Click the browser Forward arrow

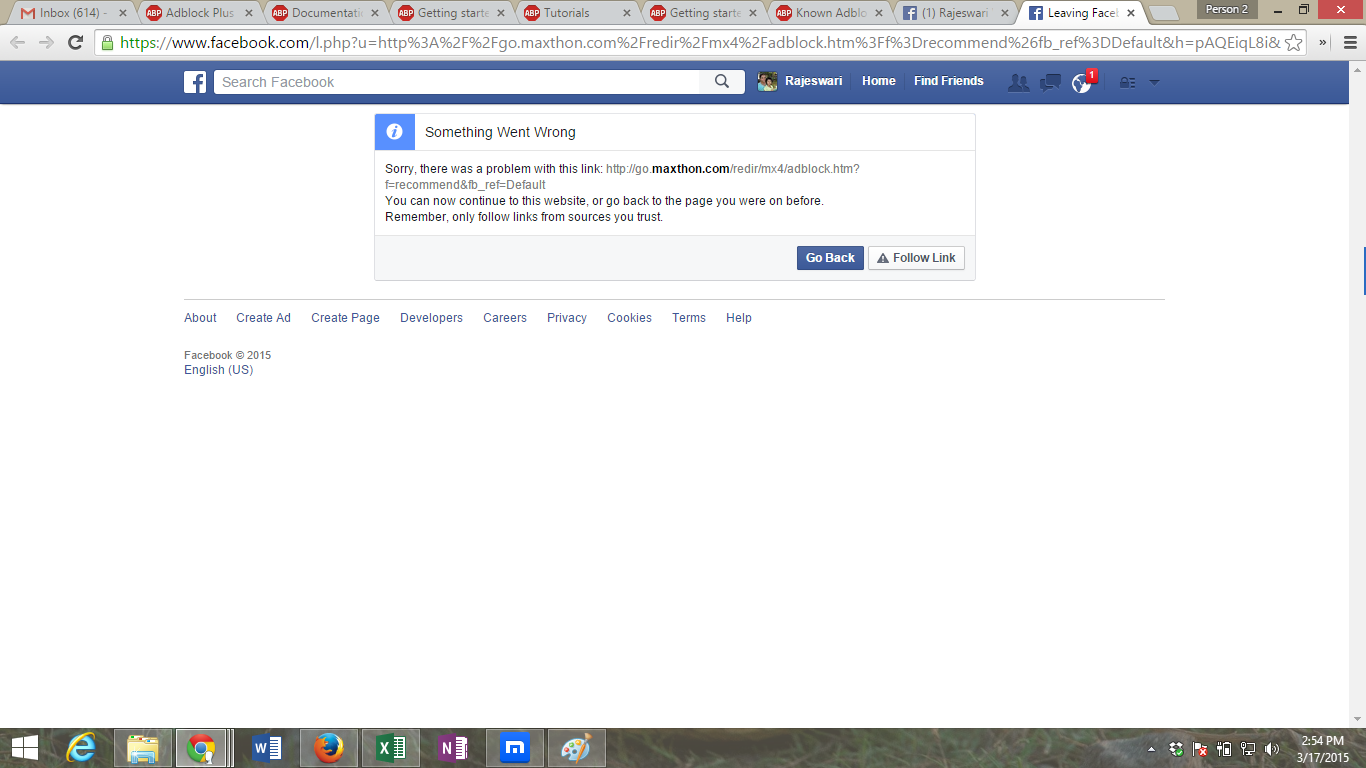point(46,43)
